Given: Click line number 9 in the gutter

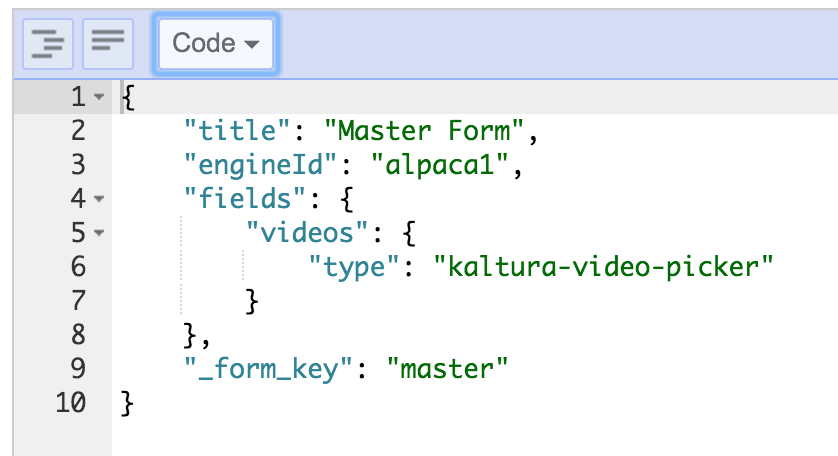Looking at the screenshot, I should 78,369.
